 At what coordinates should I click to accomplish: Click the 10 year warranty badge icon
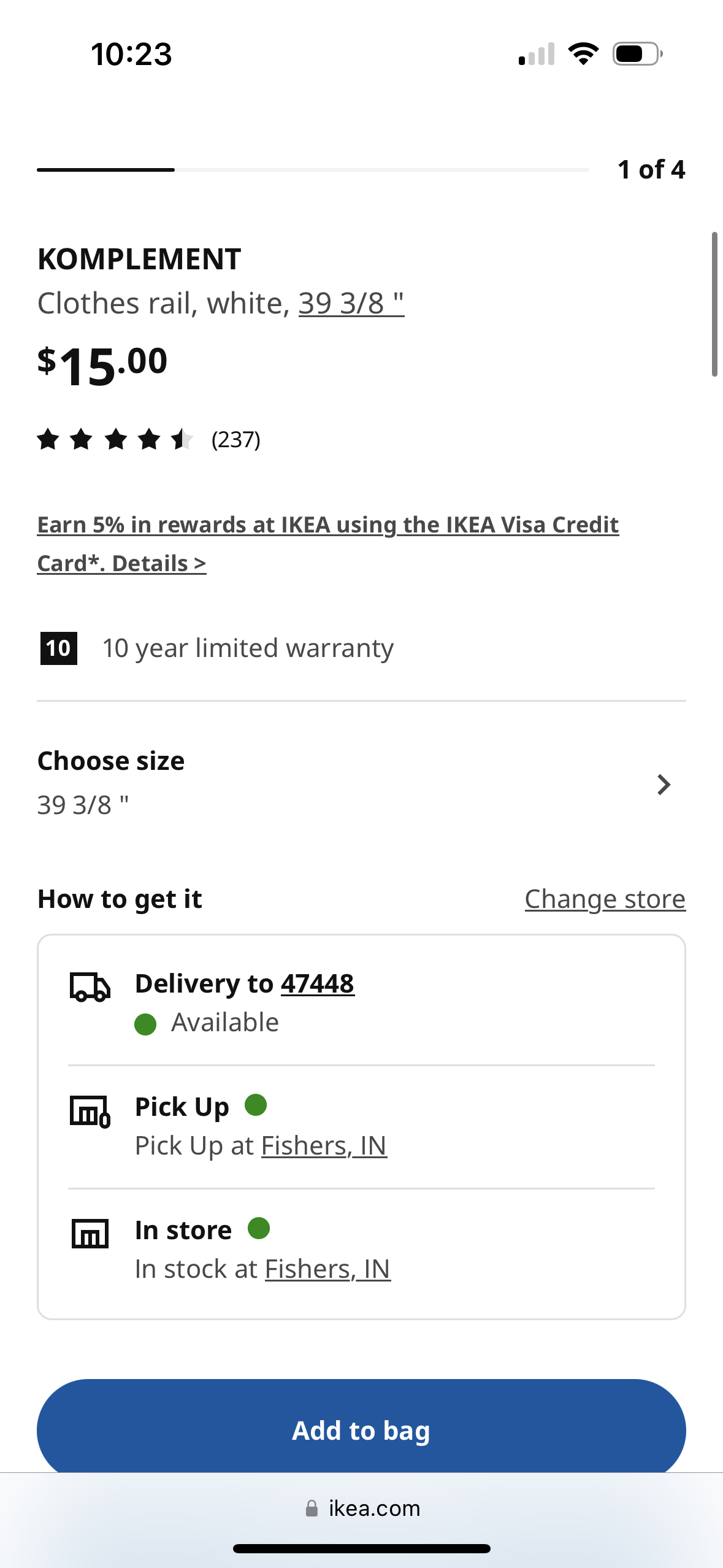pos(58,648)
